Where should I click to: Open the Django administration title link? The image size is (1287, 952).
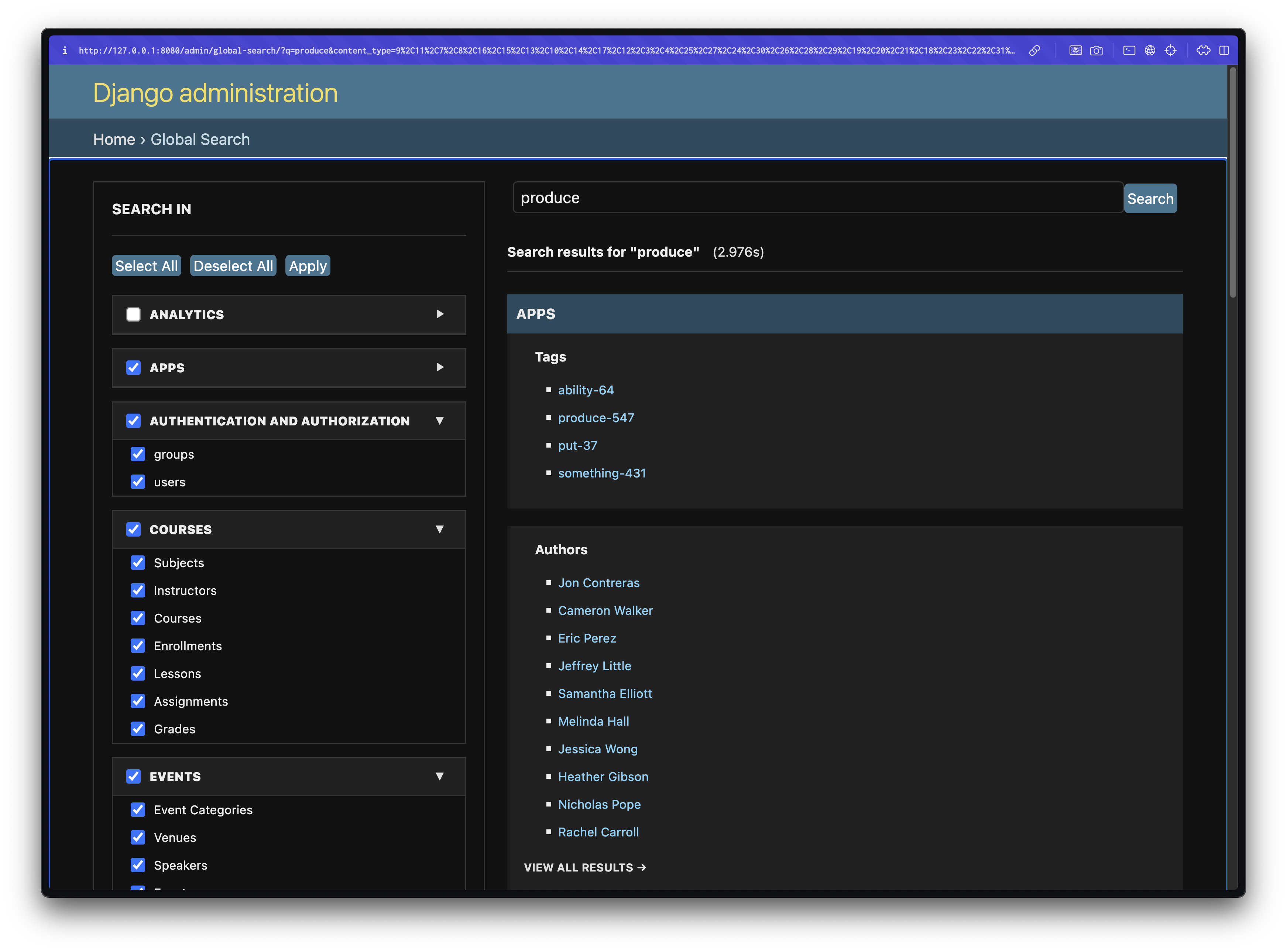[x=216, y=93]
